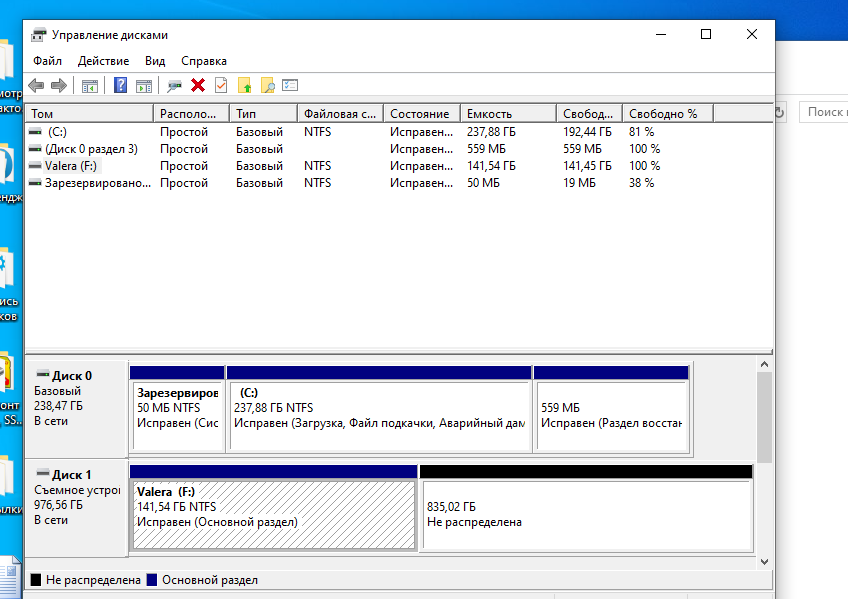Image resolution: width=848 pixels, height=599 pixels.
Task: Click the Диск 0 drive icon
Action: (43, 374)
